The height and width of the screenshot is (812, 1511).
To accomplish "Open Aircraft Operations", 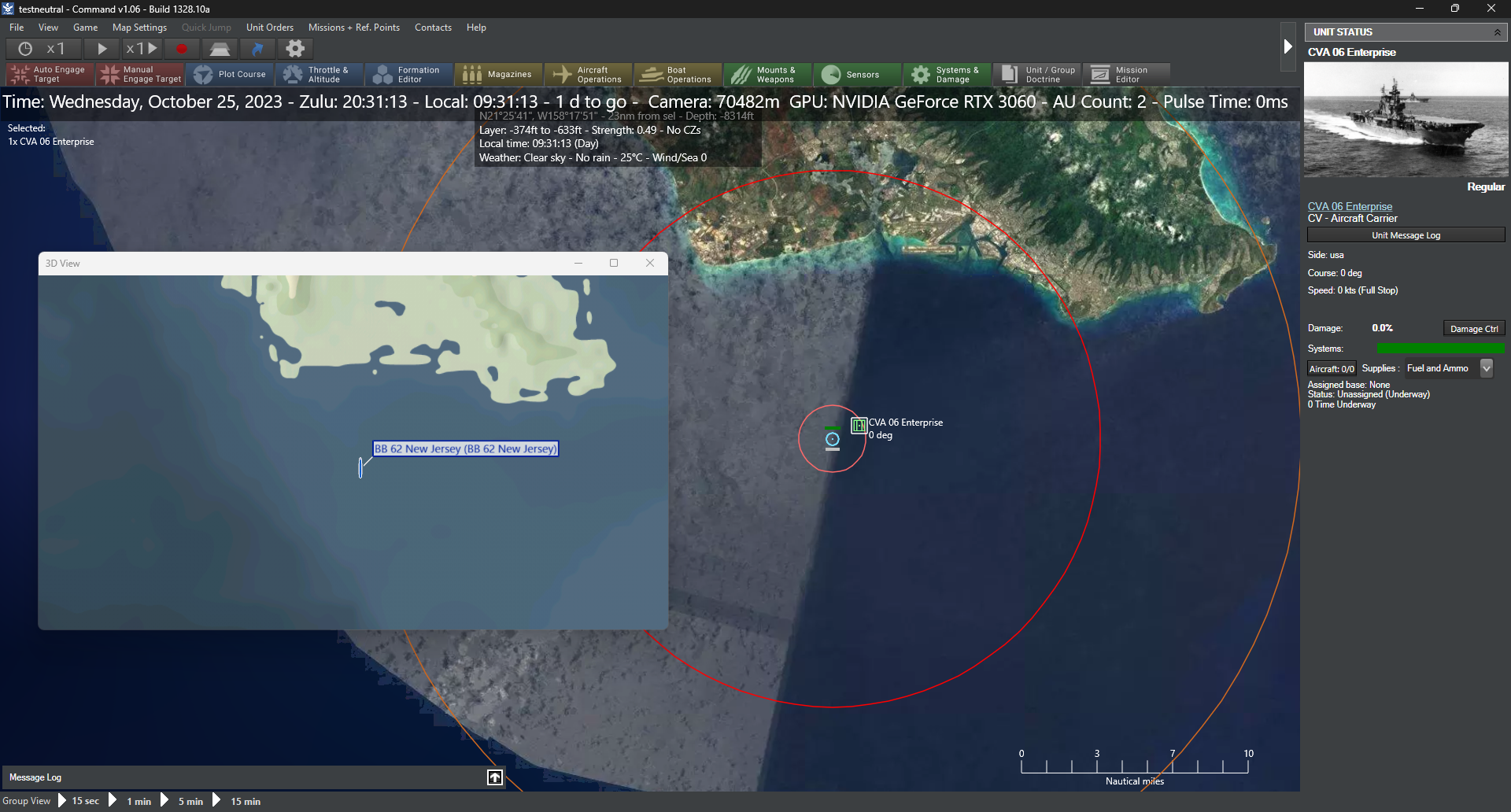I will pyautogui.click(x=589, y=75).
